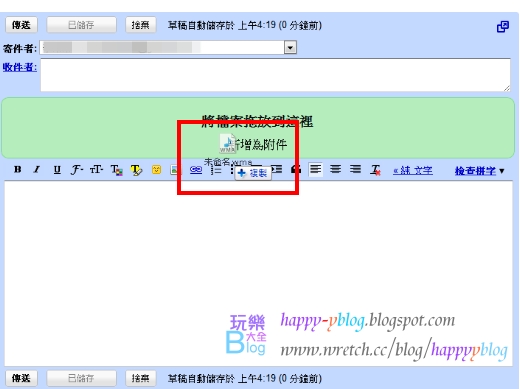Apply bold formatting with the B icon

18,170
